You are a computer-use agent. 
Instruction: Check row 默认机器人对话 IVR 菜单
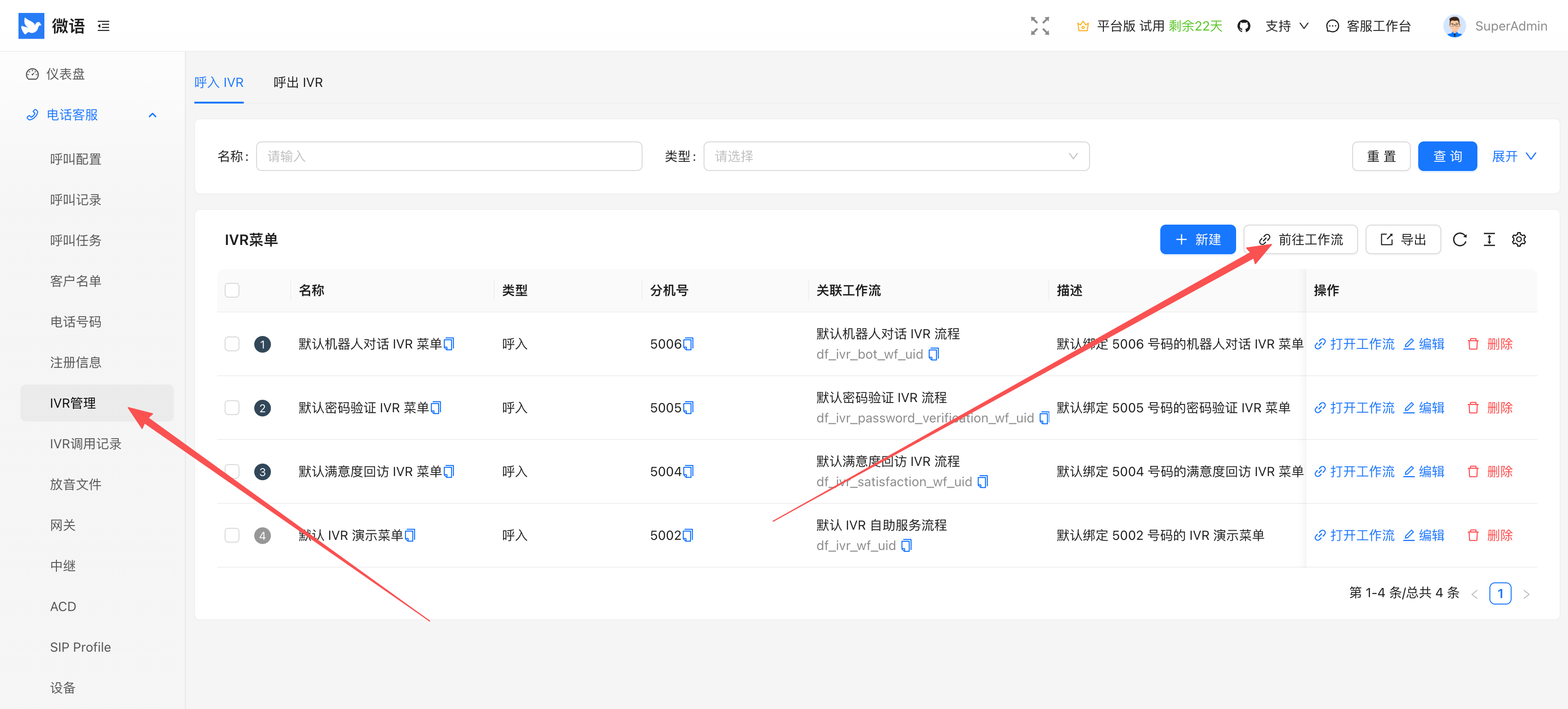pyautogui.click(x=232, y=344)
